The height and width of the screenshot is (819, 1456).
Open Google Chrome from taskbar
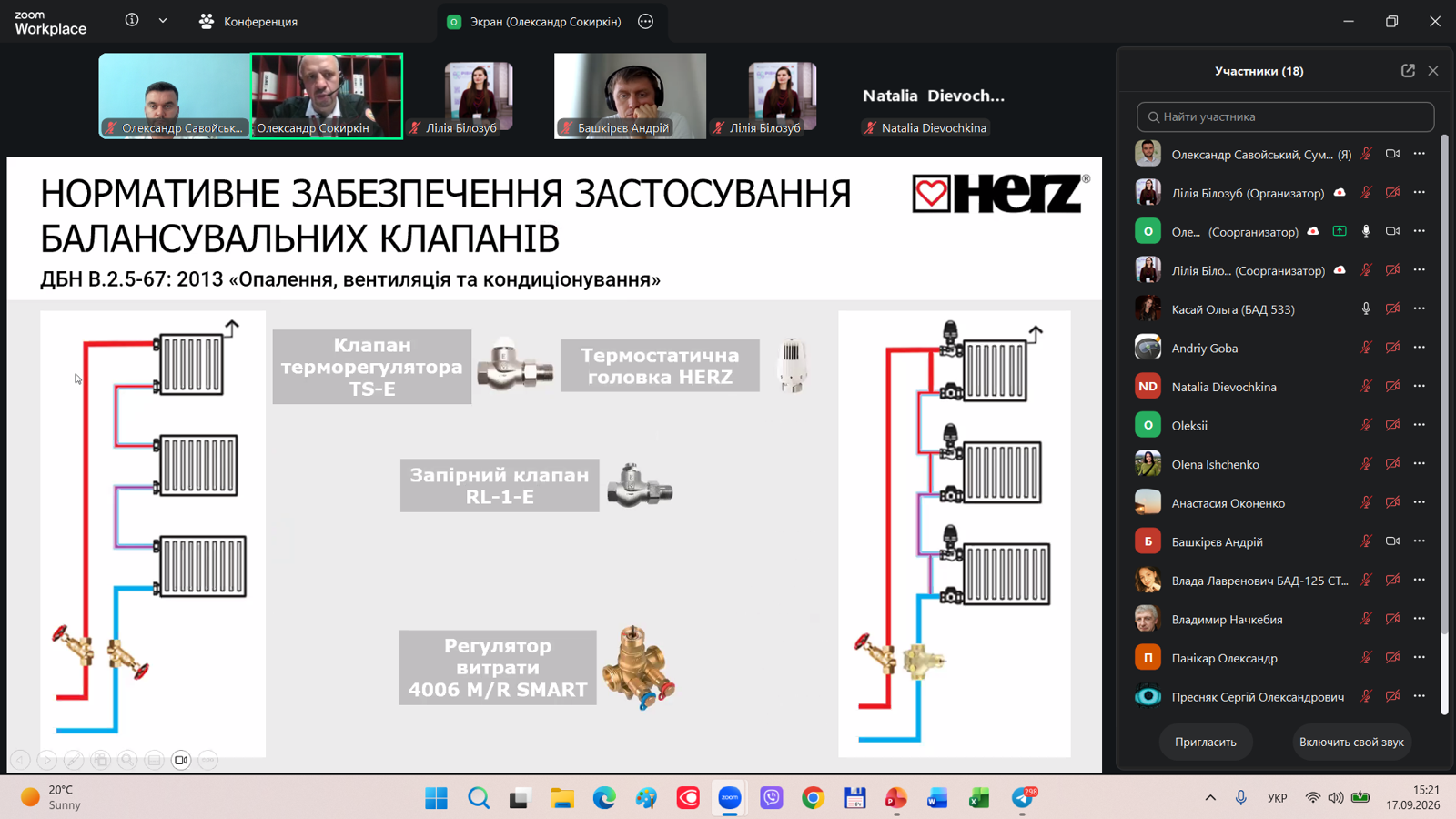point(813,798)
